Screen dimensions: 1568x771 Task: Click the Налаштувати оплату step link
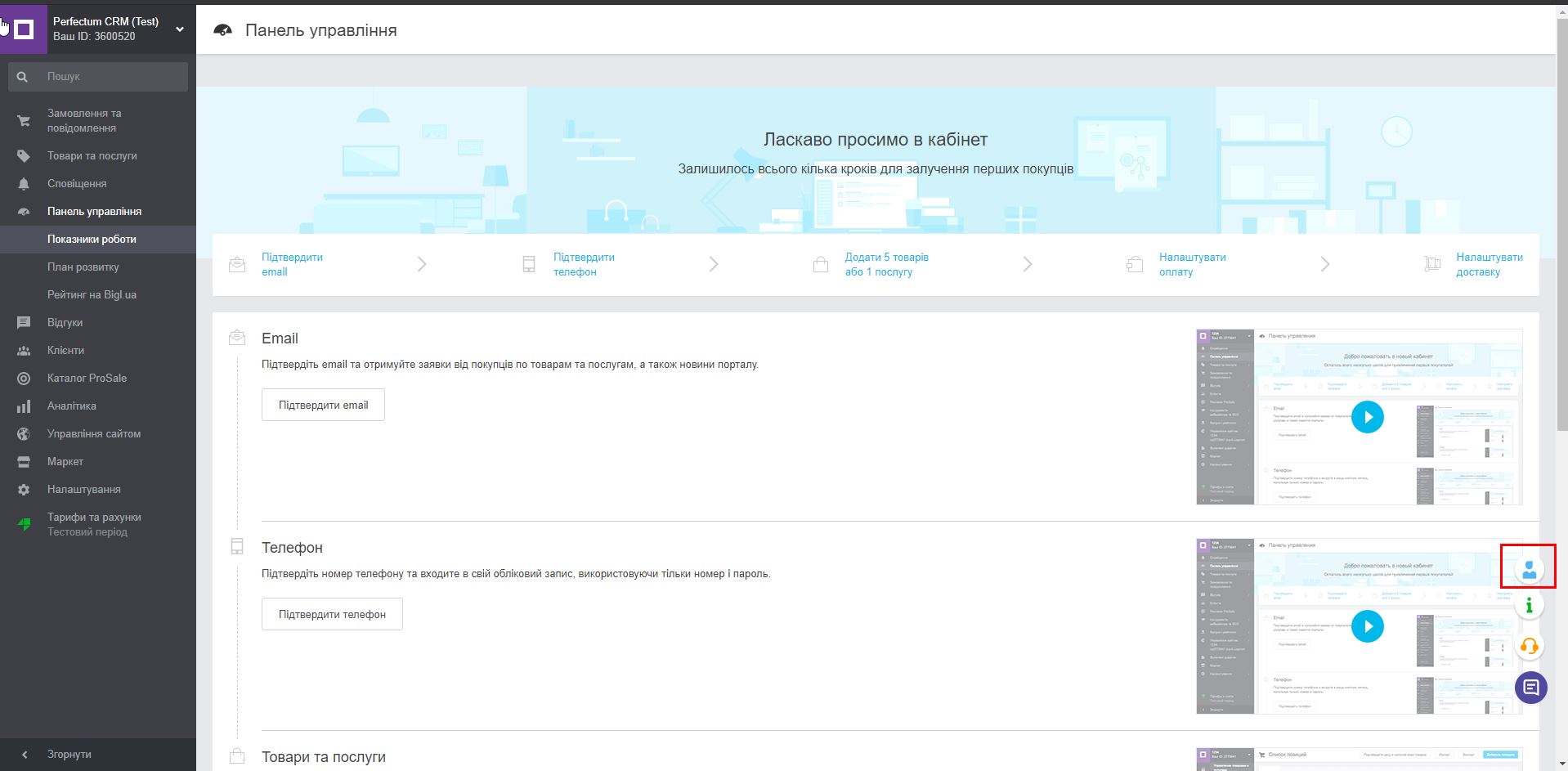point(1192,264)
